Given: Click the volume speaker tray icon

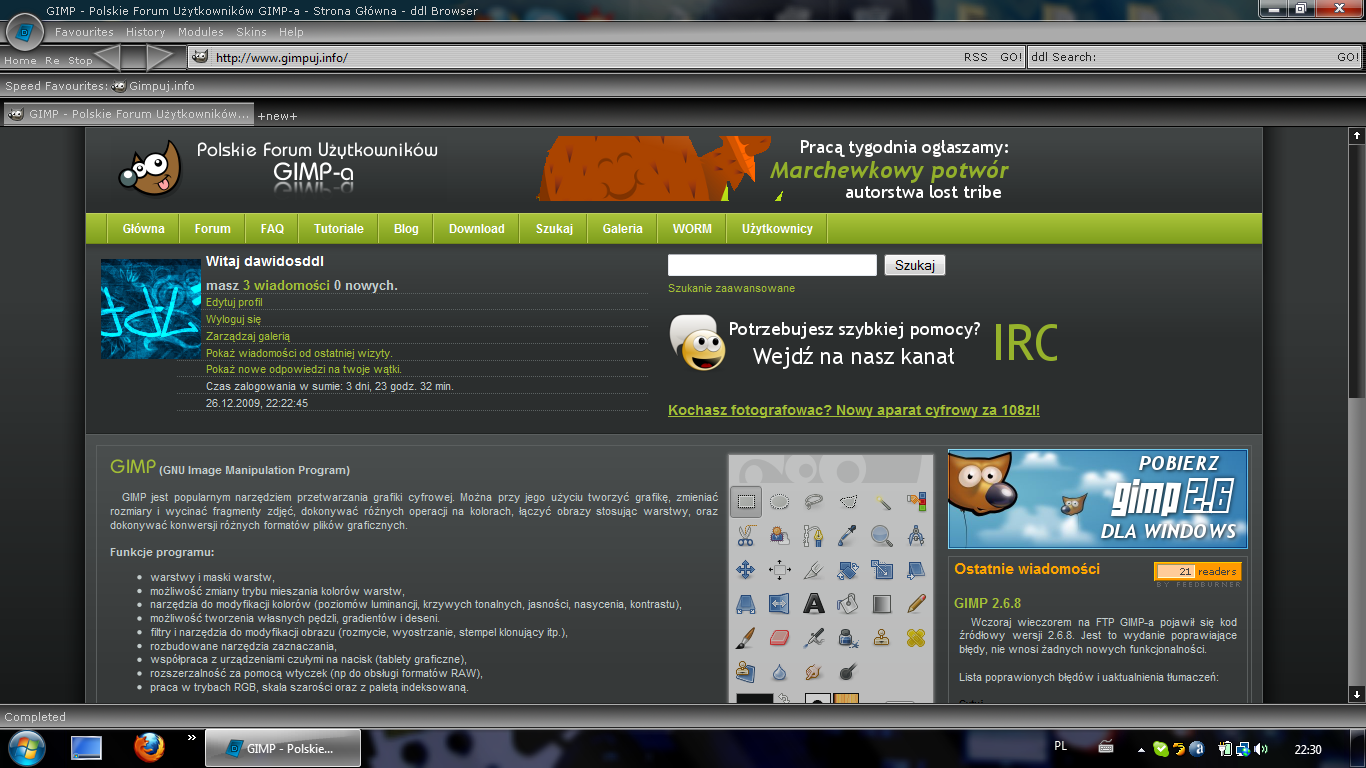Looking at the screenshot, I should pyautogui.click(x=1261, y=748).
